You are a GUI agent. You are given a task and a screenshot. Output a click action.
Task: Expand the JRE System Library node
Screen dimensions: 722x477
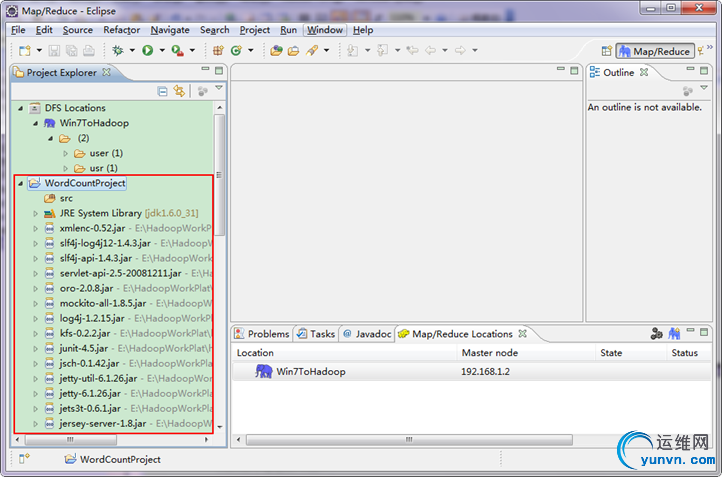coord(35,214)
